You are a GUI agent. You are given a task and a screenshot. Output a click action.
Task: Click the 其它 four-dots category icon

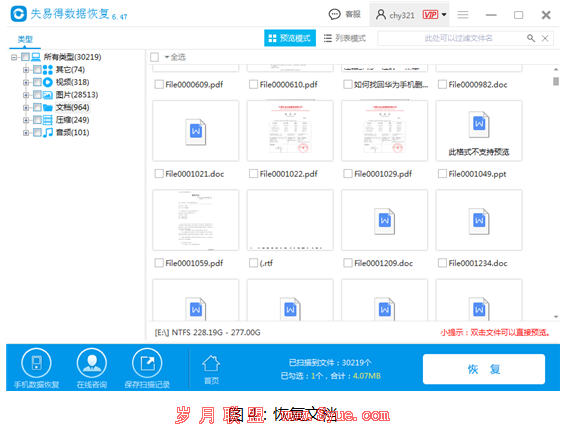coord(48,70)
